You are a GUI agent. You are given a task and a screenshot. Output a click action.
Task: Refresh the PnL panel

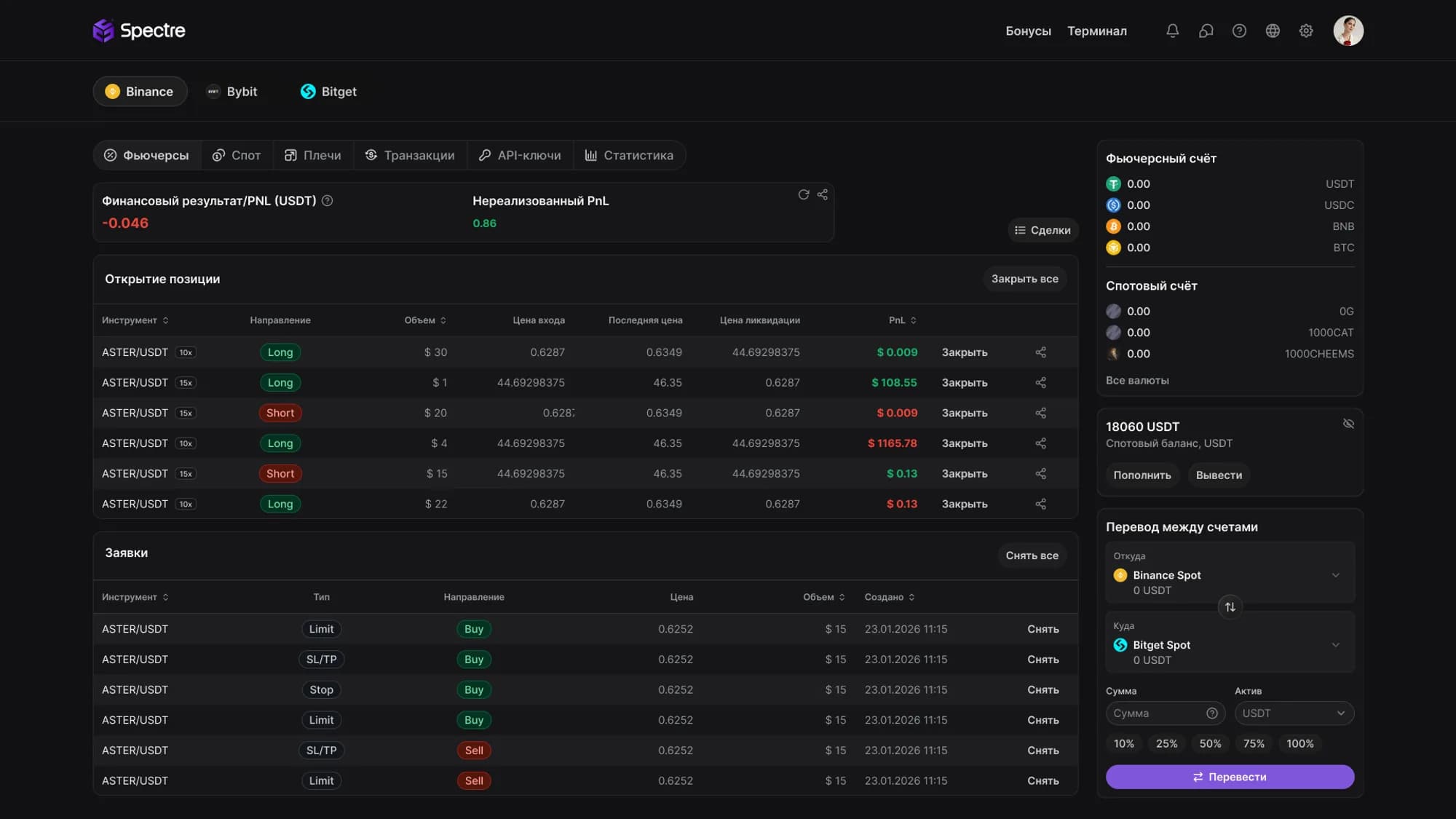pos(803,194)
